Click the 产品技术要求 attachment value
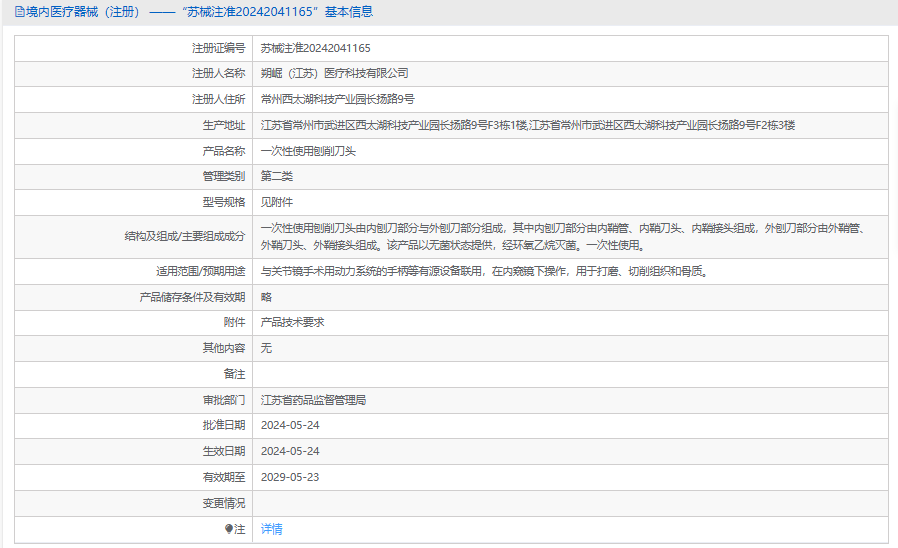Screen dimensions: 898x548 [x=292, y=322]
